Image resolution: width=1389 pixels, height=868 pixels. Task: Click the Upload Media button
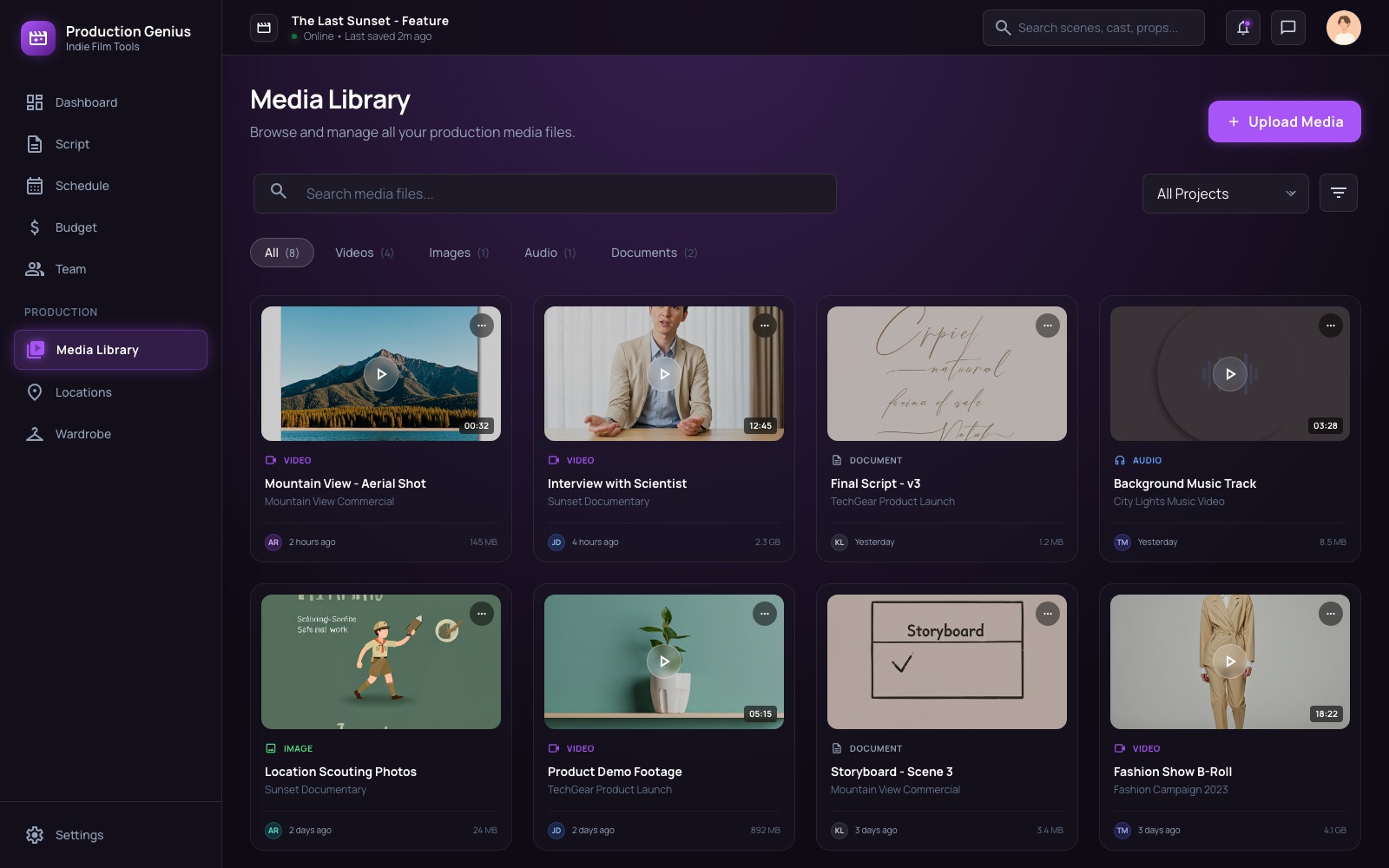[1285, 122]
